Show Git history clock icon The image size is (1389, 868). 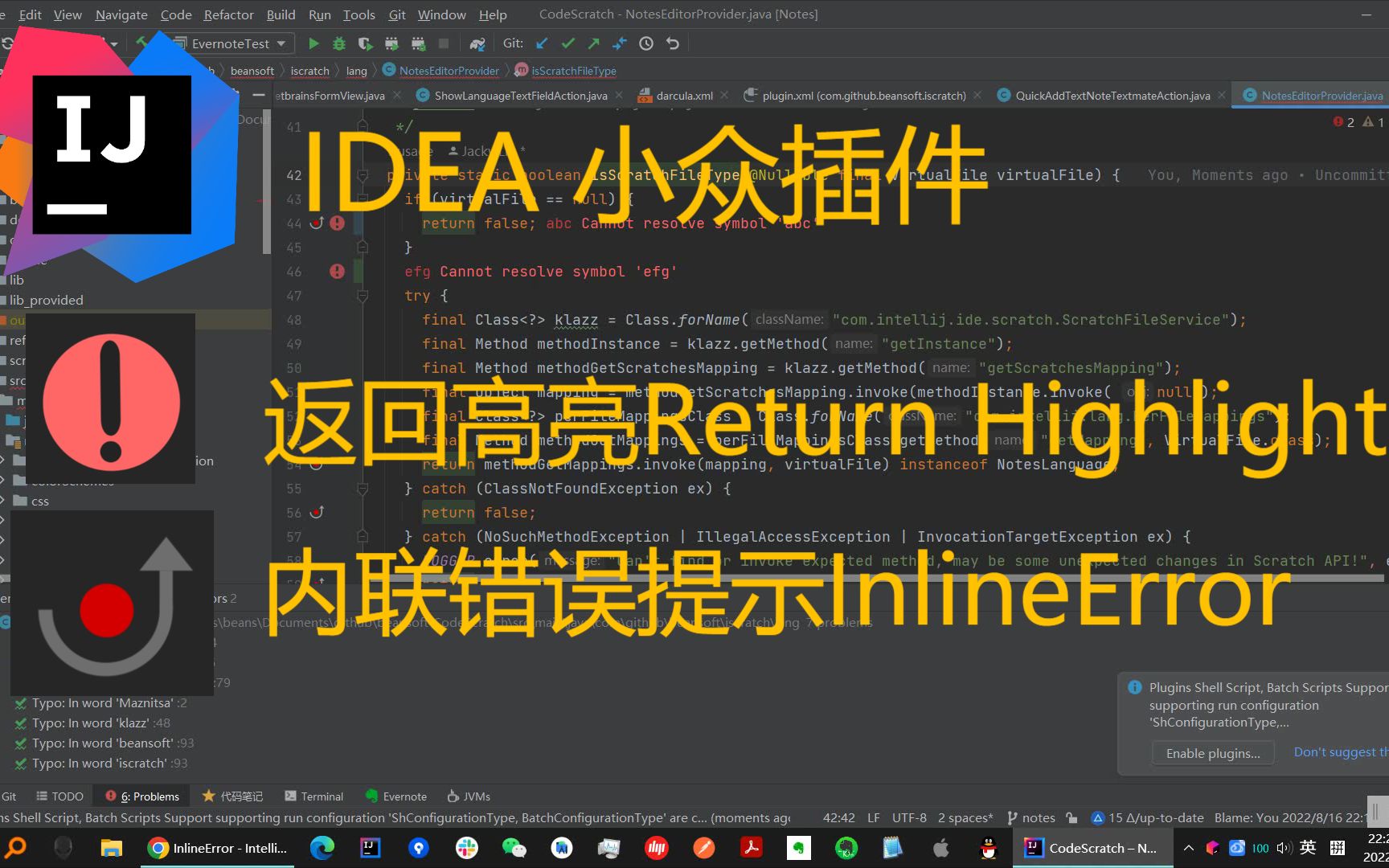[x=646, y=43]
